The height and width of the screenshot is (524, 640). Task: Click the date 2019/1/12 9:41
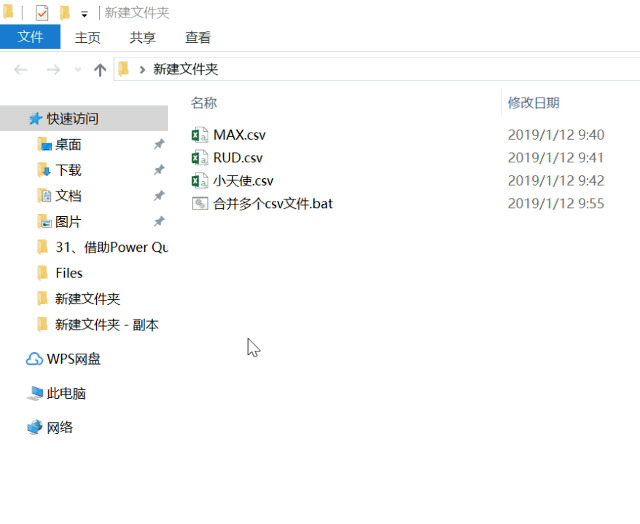(x=556, y=158)
